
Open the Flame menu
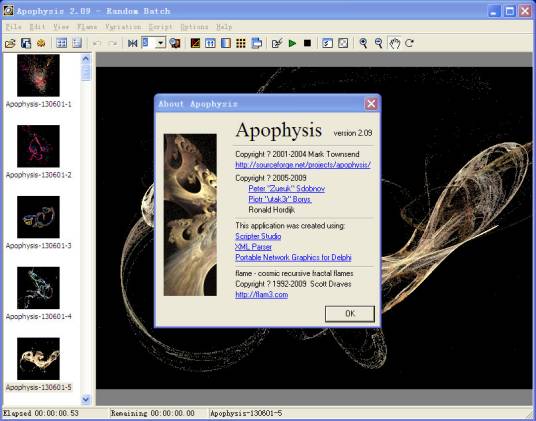pyautogui.click(x=87, y=27)
